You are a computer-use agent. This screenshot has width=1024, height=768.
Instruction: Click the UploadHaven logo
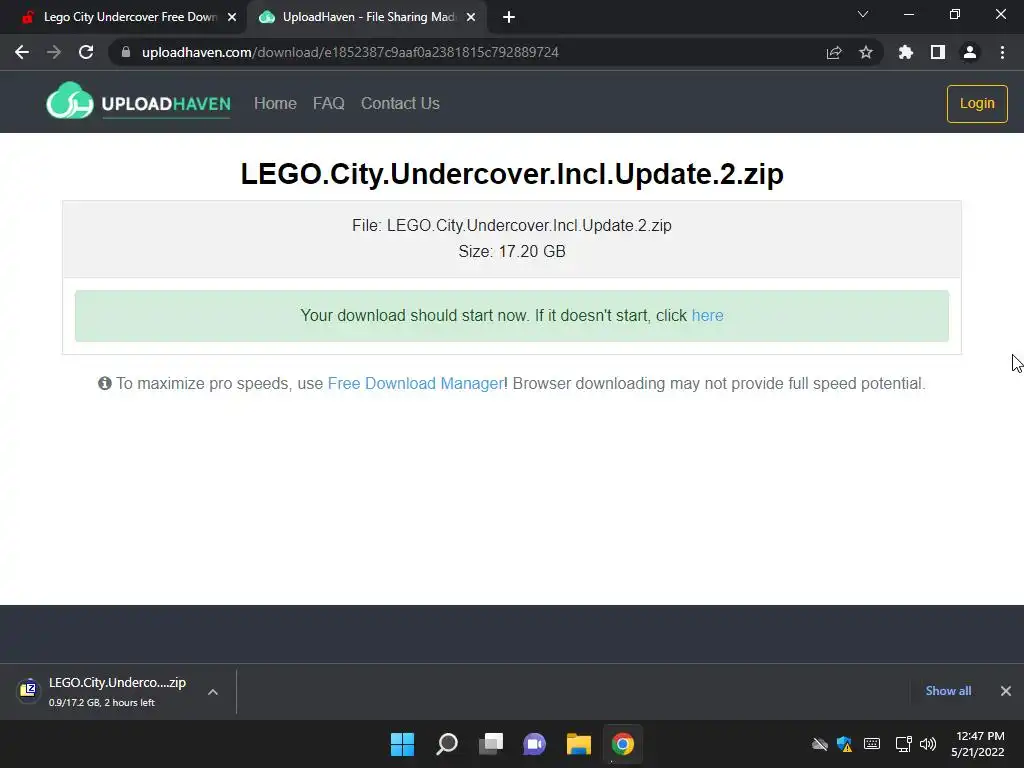click(x=138, y=101)
